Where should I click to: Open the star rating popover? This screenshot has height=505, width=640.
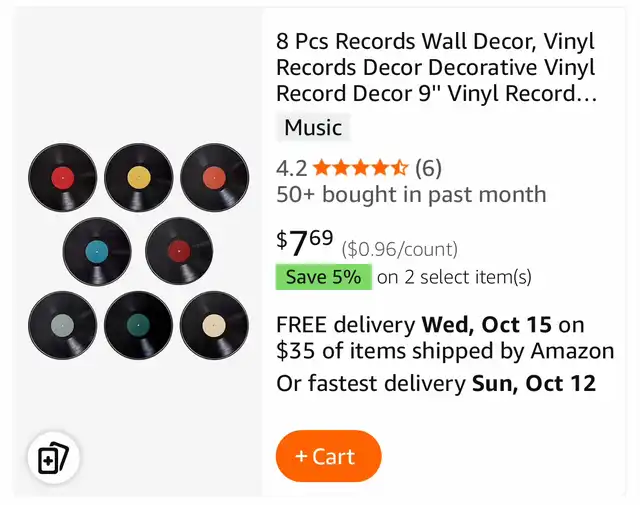pos(360,168)
